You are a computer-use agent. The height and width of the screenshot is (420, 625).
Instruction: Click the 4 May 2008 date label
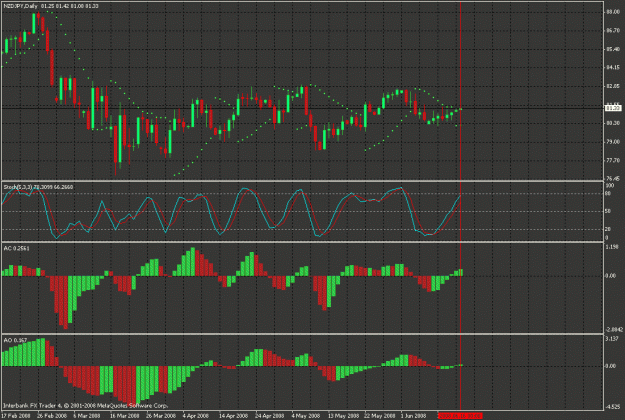[x=305, y=416]
